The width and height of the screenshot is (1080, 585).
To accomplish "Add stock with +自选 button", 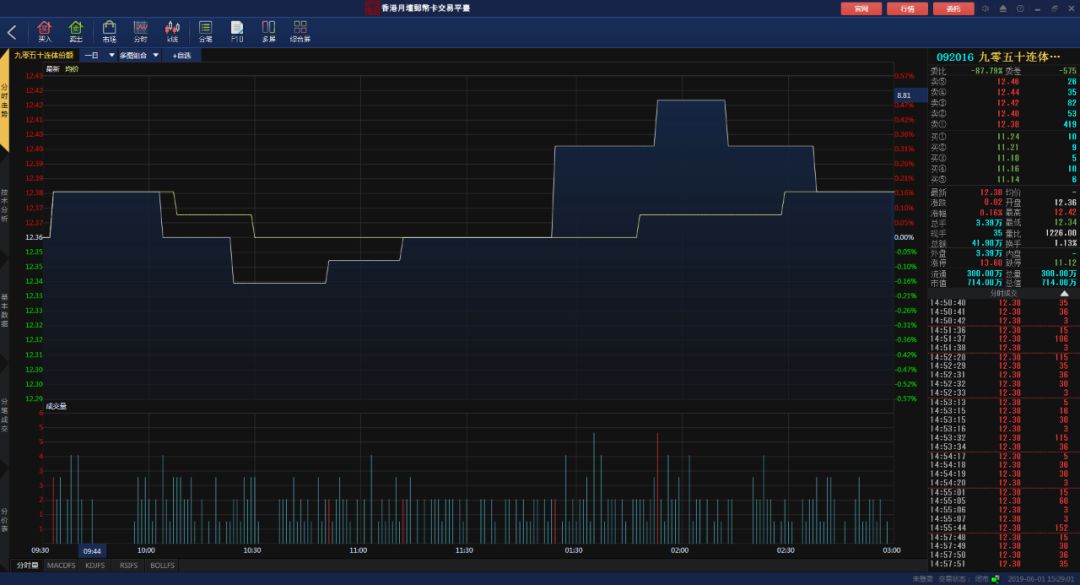I will tap(182, 55).
